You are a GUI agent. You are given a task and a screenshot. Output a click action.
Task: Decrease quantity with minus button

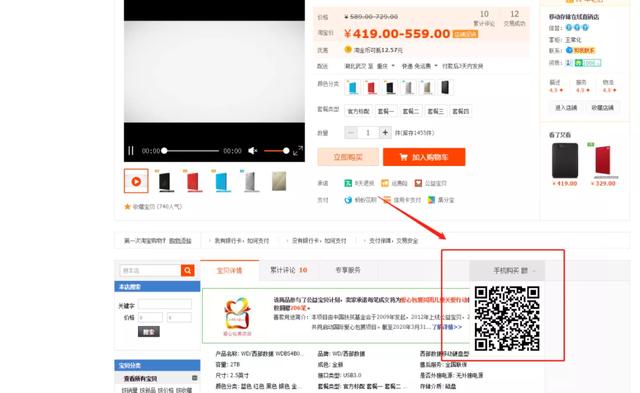click(x=351, y=133)
